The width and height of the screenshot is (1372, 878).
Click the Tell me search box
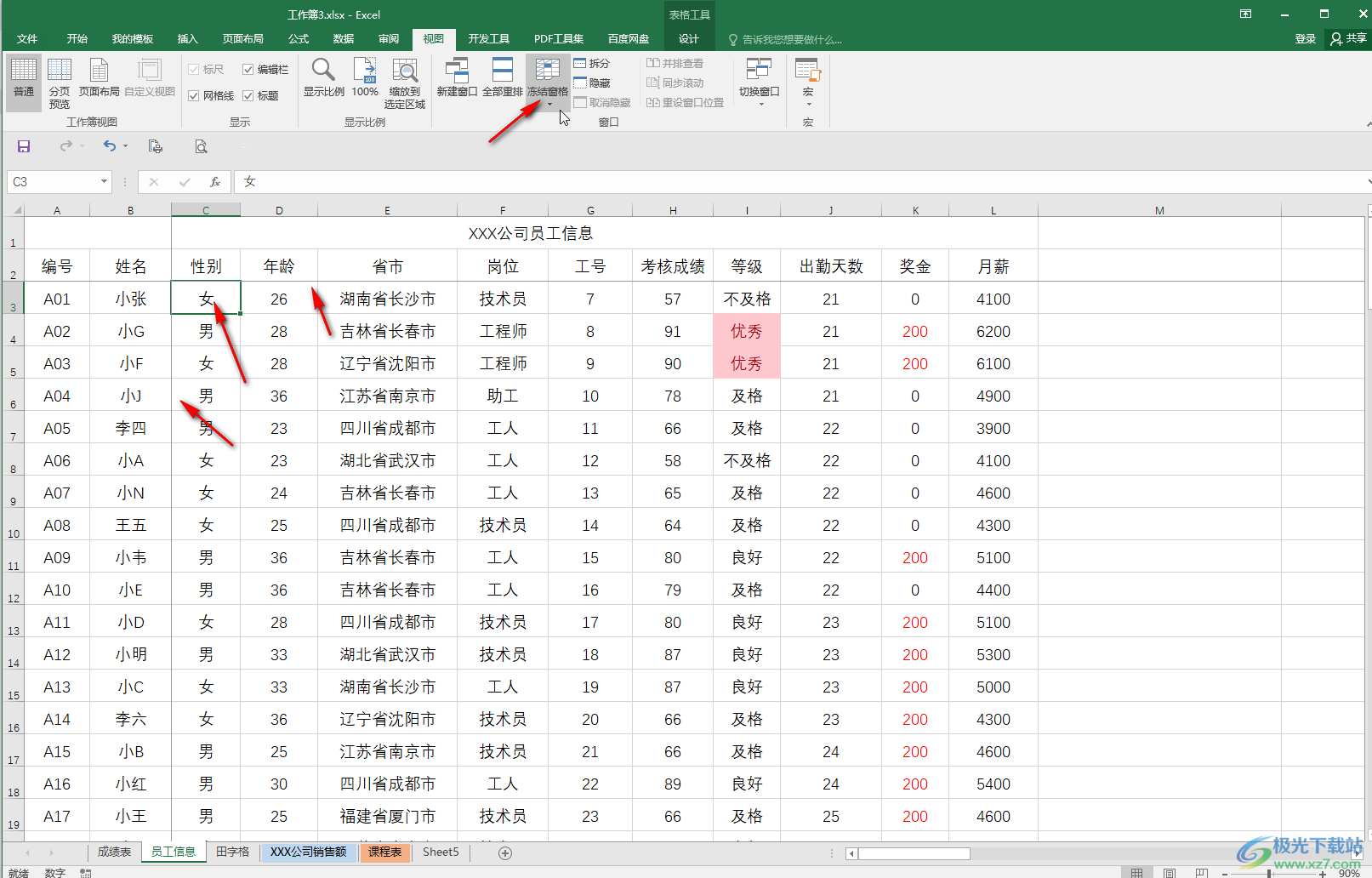click(x=785, y=39)
